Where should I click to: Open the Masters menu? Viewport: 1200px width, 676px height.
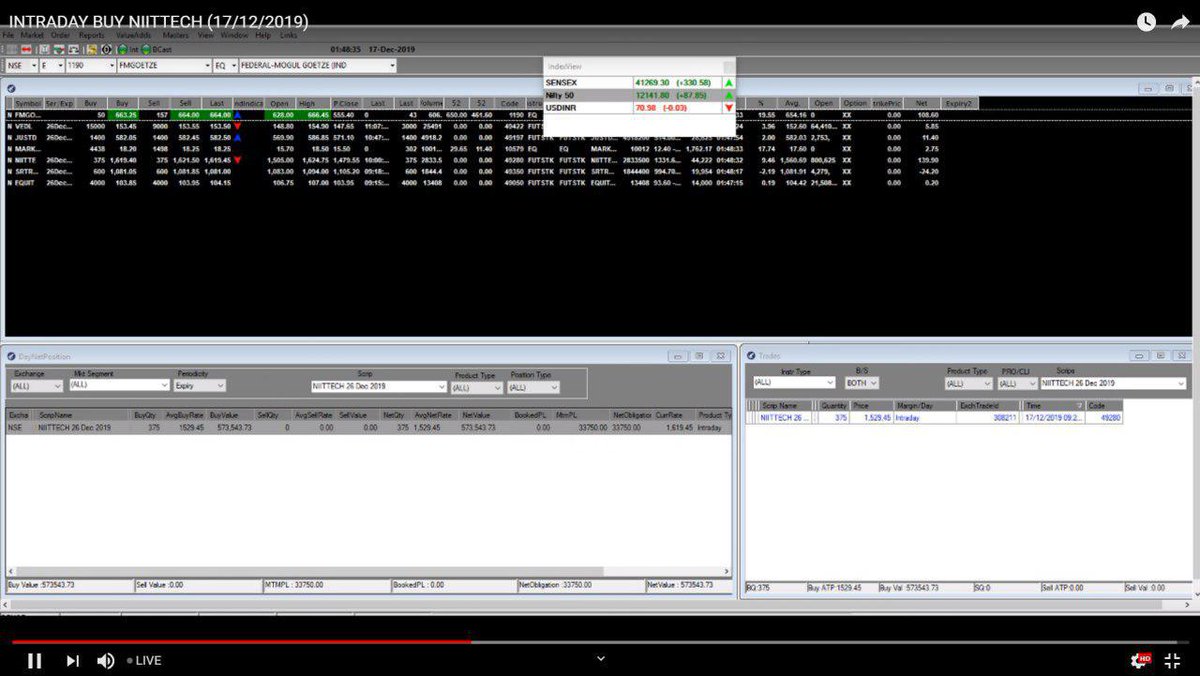pyautogui.click(x=175, y=35)
